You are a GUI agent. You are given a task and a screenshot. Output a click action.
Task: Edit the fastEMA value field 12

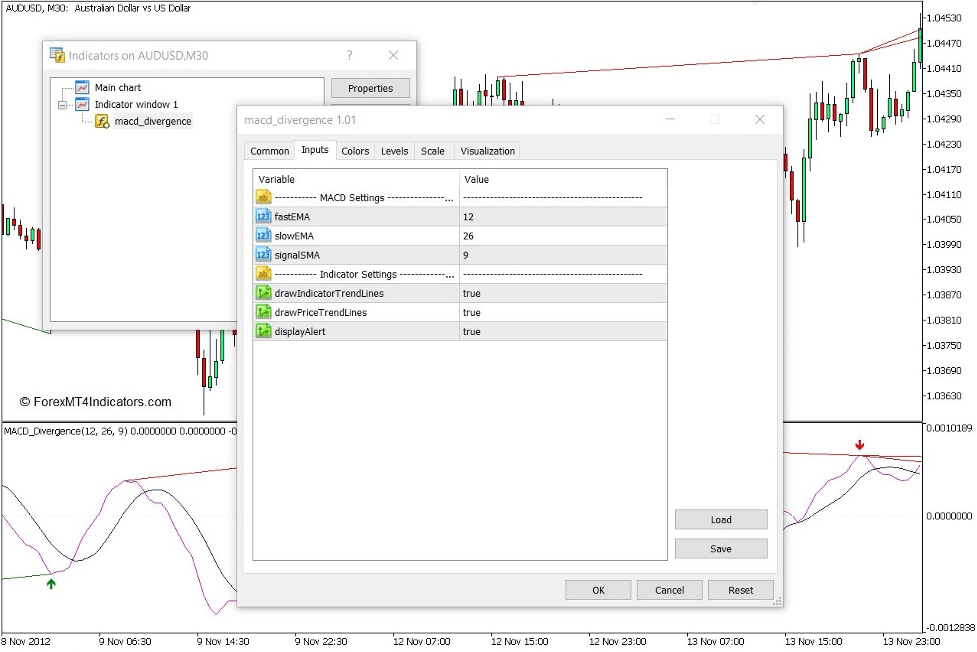tap(562, 217)
